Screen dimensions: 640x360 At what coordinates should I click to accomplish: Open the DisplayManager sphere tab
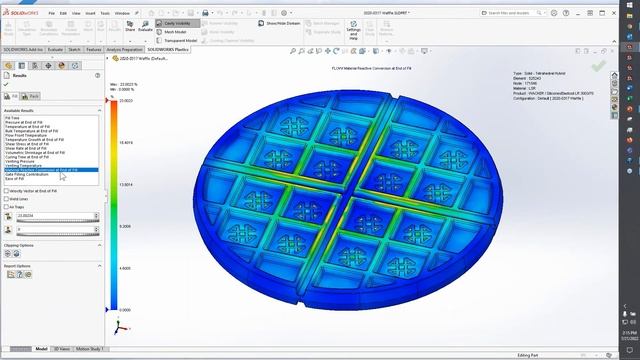[62, 65]
